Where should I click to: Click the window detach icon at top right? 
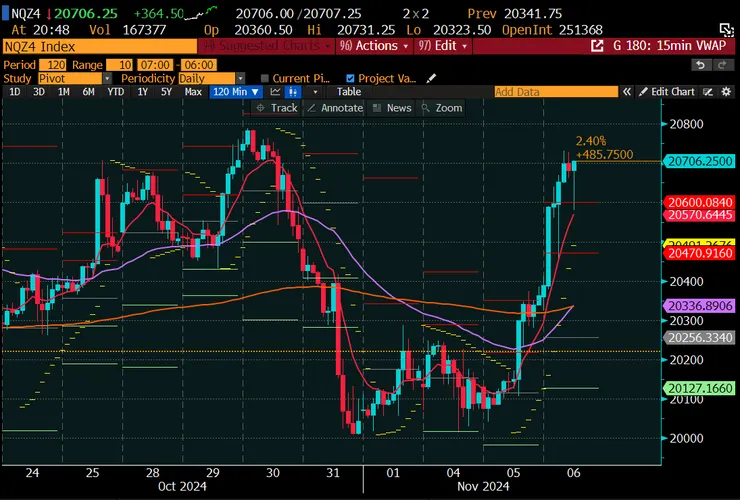(726, 29)
